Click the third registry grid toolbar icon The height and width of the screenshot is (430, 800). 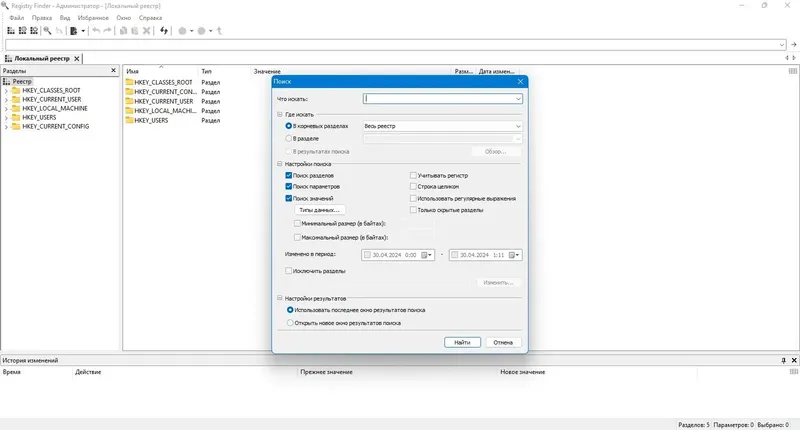(x=34, y=31)
